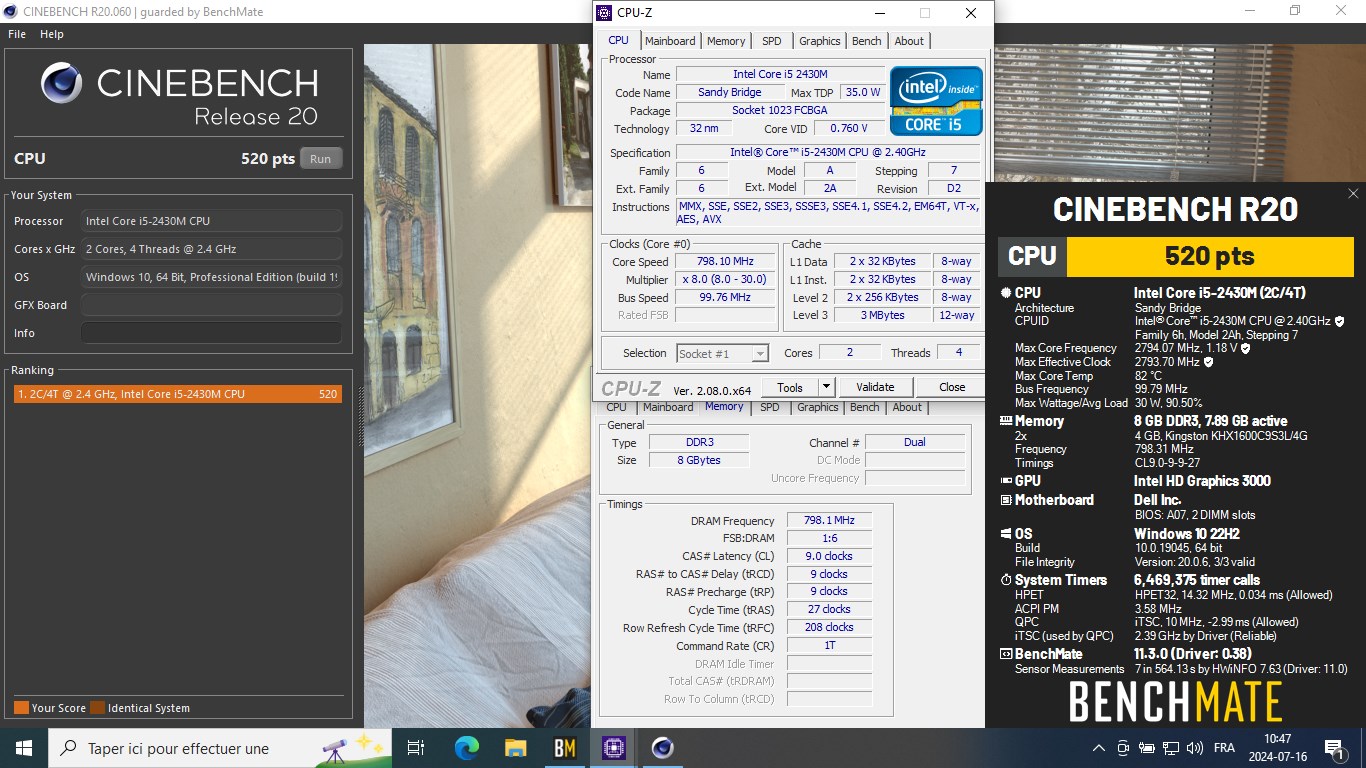
Task: Click the Tools button in CPU-Z
Action: point(790,387)
